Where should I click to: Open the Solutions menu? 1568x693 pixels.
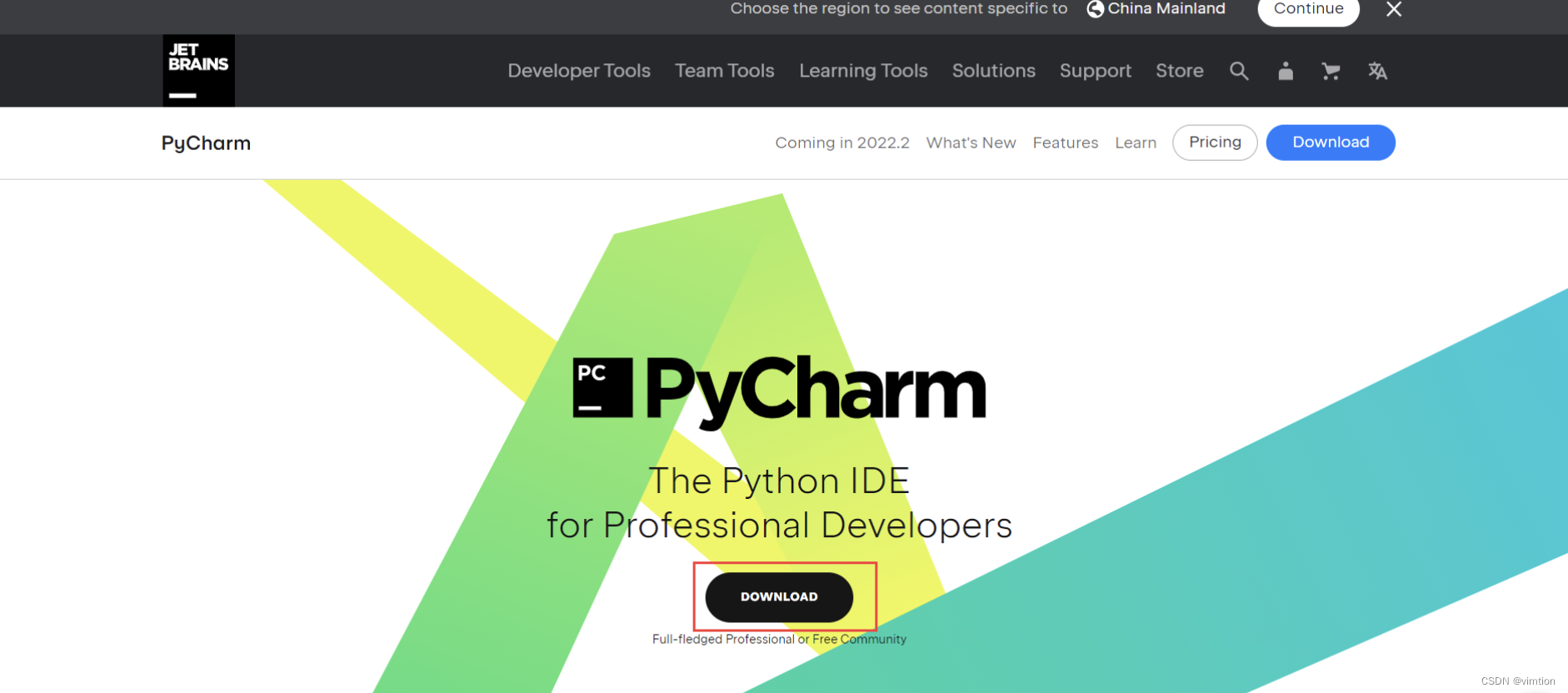[x=994, y=71]
